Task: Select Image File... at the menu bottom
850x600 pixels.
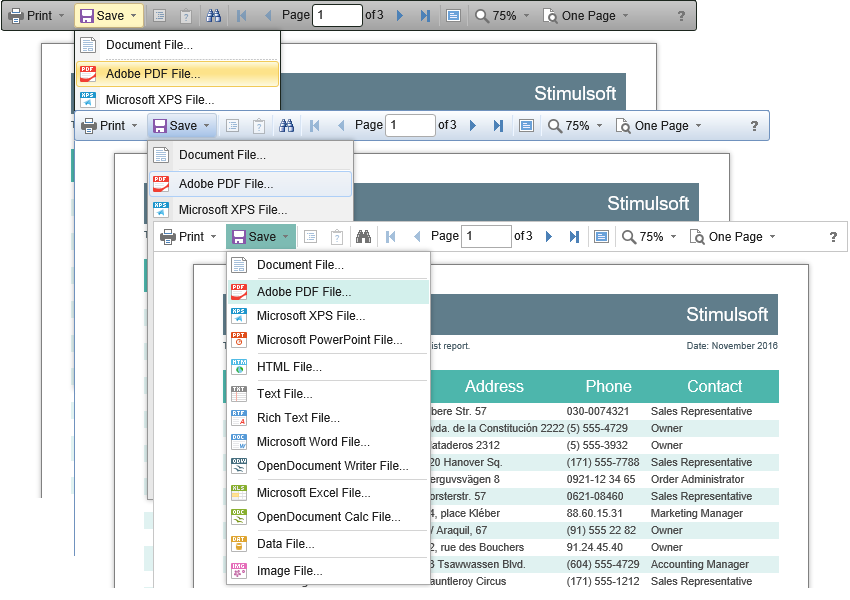Action: pyautogui.click(x=289, y=571)
